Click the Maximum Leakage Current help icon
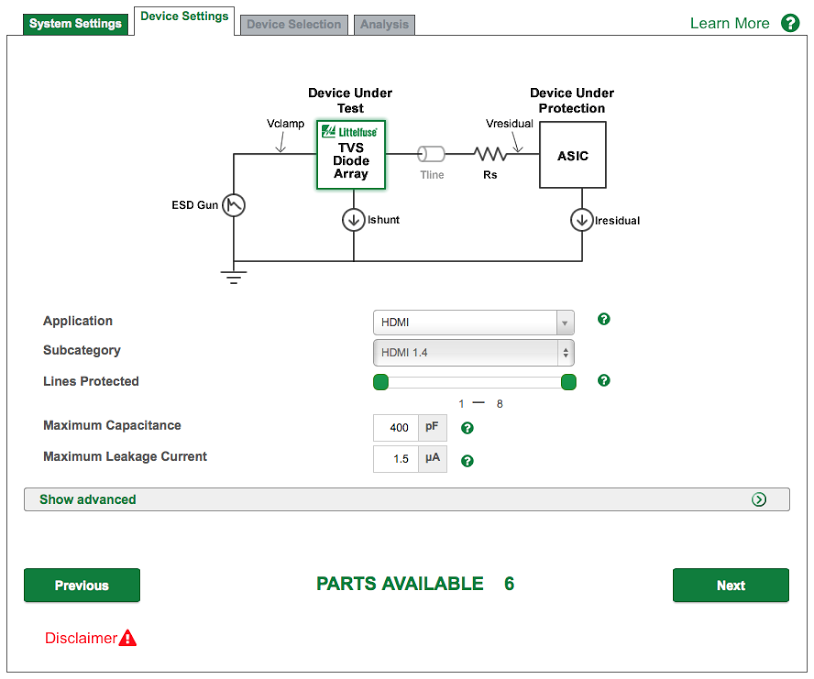The width and height of the screenshot is (814, 679). point(467,461)
